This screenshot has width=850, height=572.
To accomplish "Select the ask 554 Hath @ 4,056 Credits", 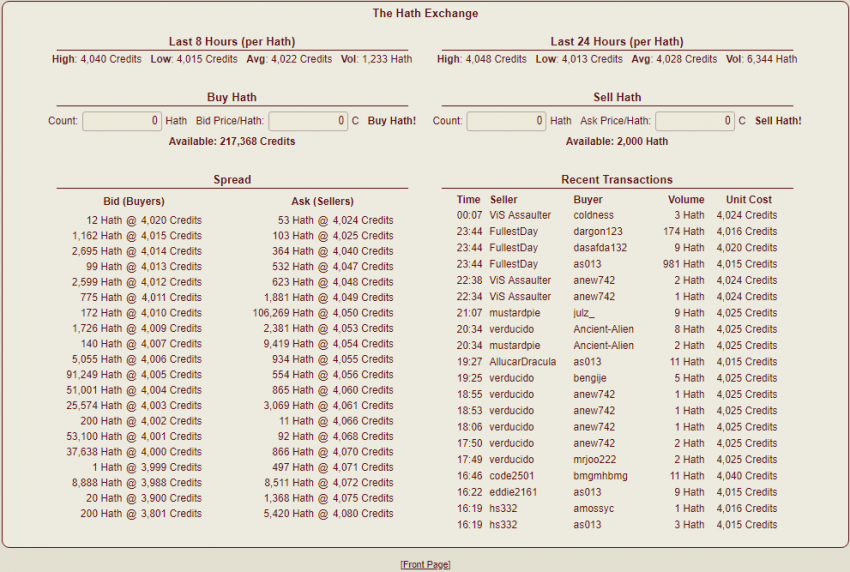I will (x=333, y=375).
